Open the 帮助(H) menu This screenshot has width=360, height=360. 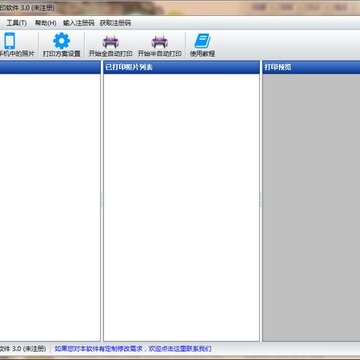point(46,23)
